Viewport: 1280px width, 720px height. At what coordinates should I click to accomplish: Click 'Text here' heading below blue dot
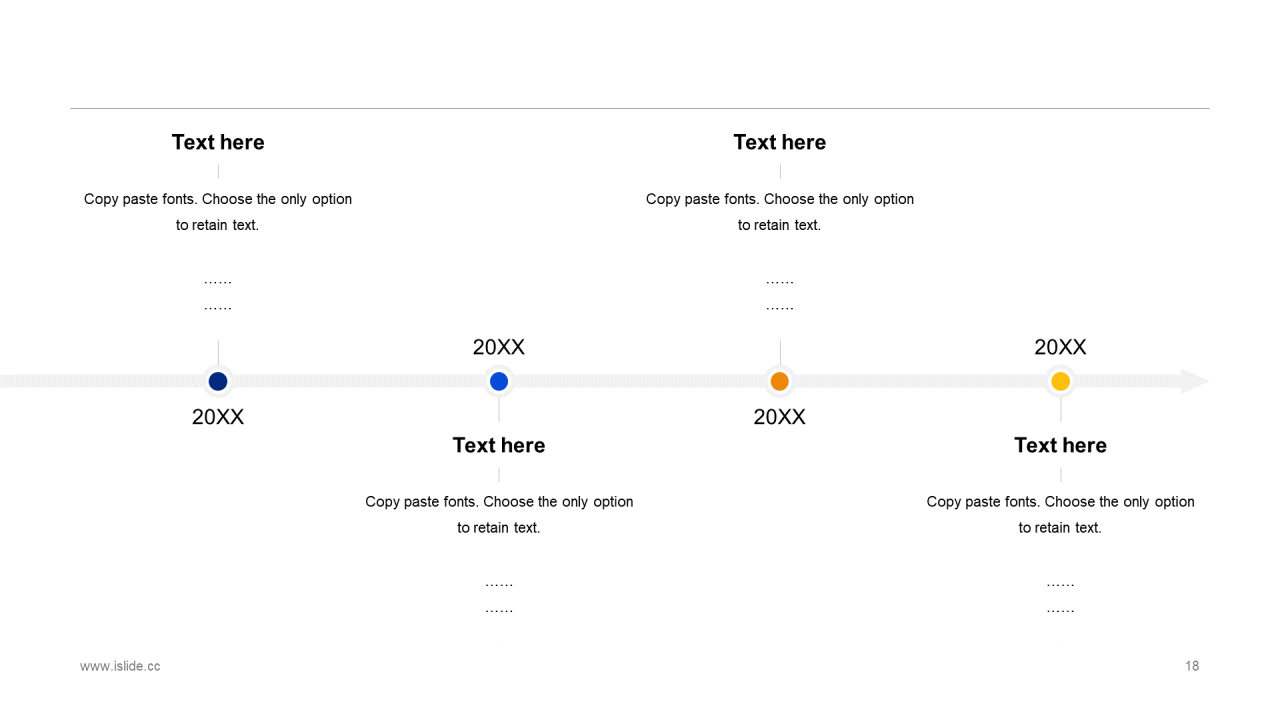499,445
